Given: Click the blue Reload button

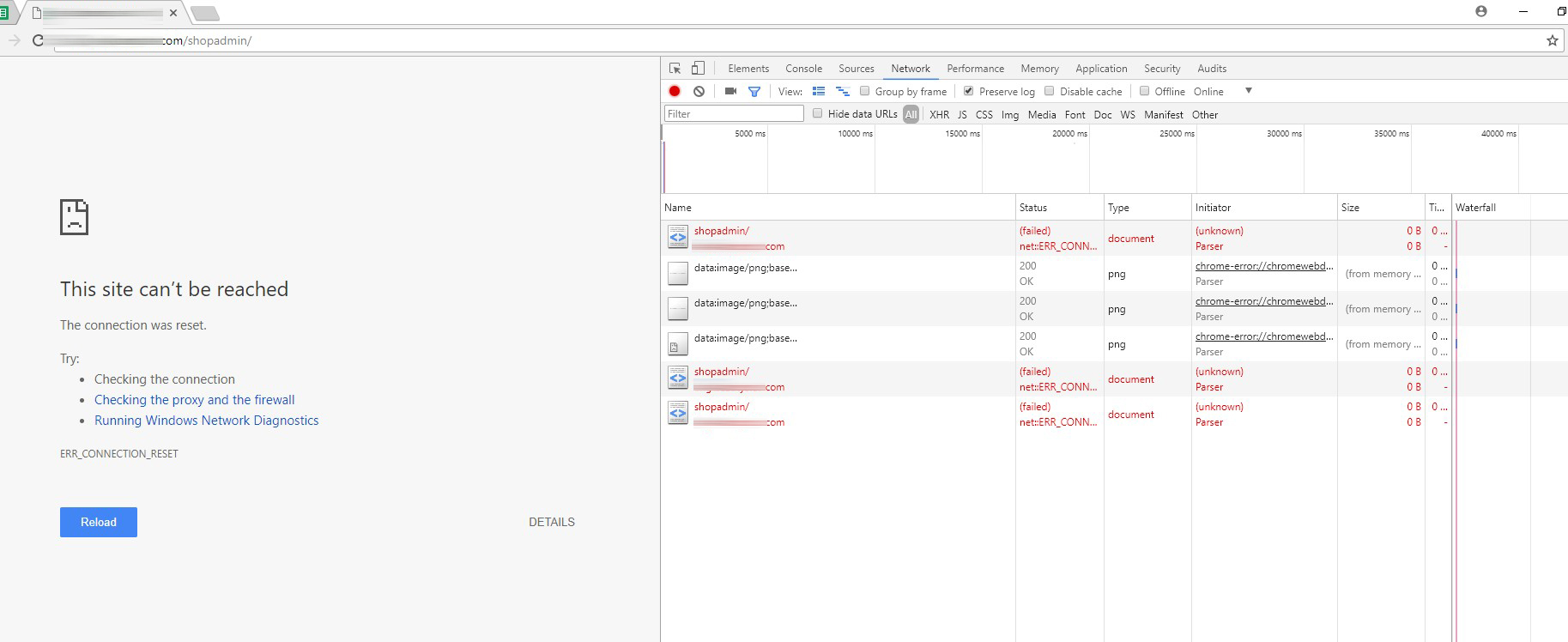Looking at the screenshot, I should pyautogui.click(x=99, y=522).
